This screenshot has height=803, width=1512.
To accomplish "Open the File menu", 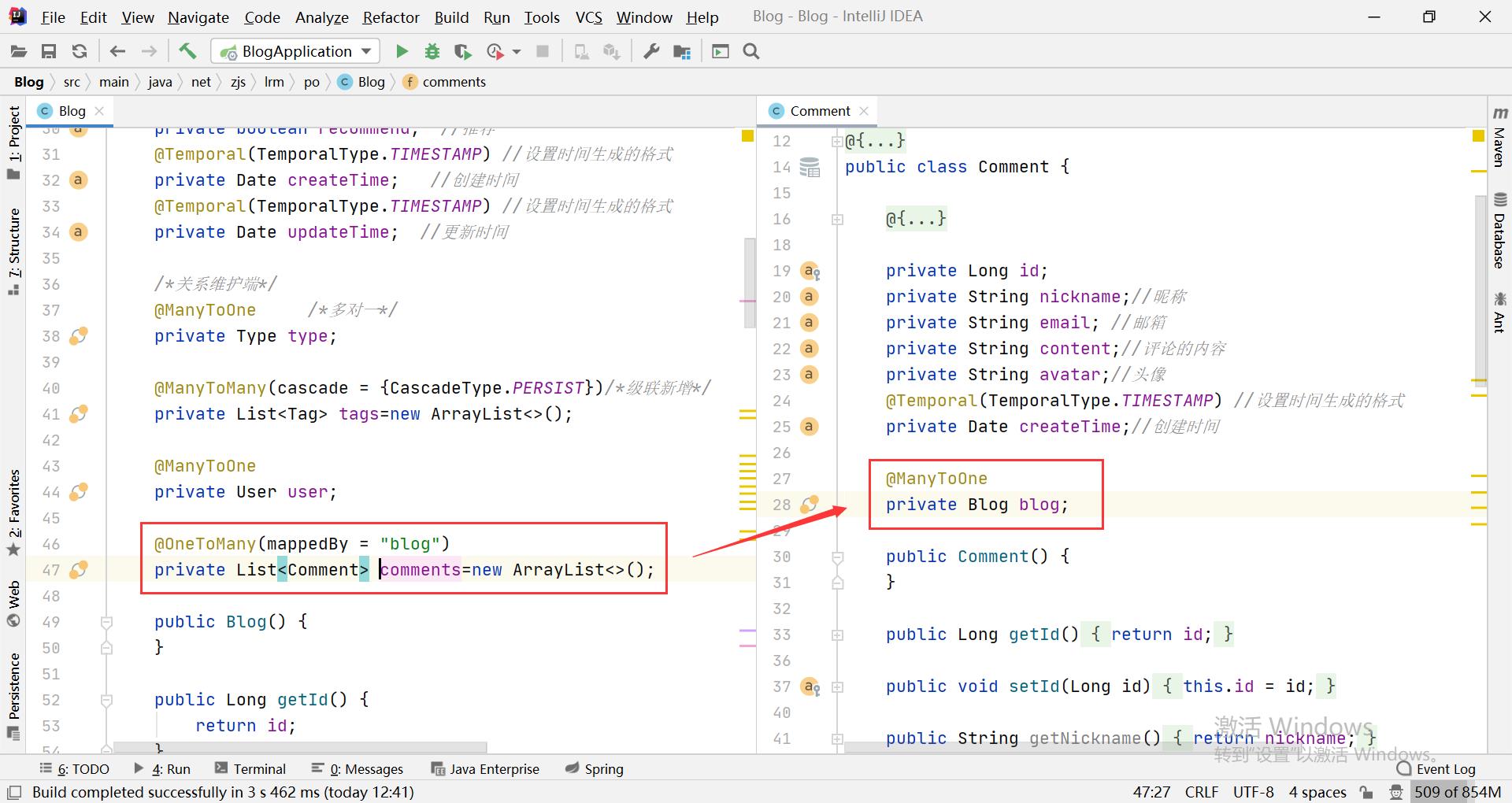I will [53, 17].
